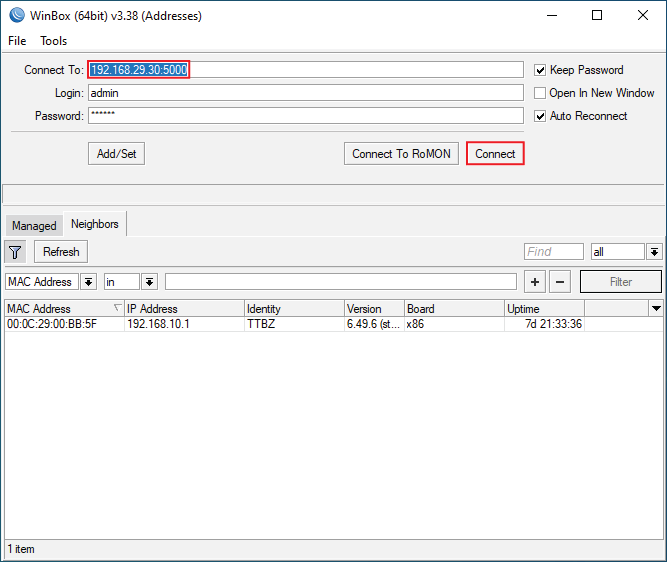Sort by Version column header
Image resolution: width=667 pixels, height=562 pixels.
point(374,308)
